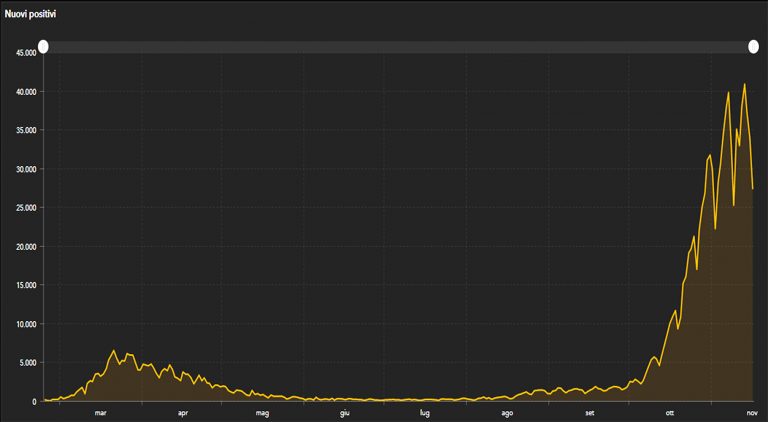Click the 'set' month label

[590, 413]
